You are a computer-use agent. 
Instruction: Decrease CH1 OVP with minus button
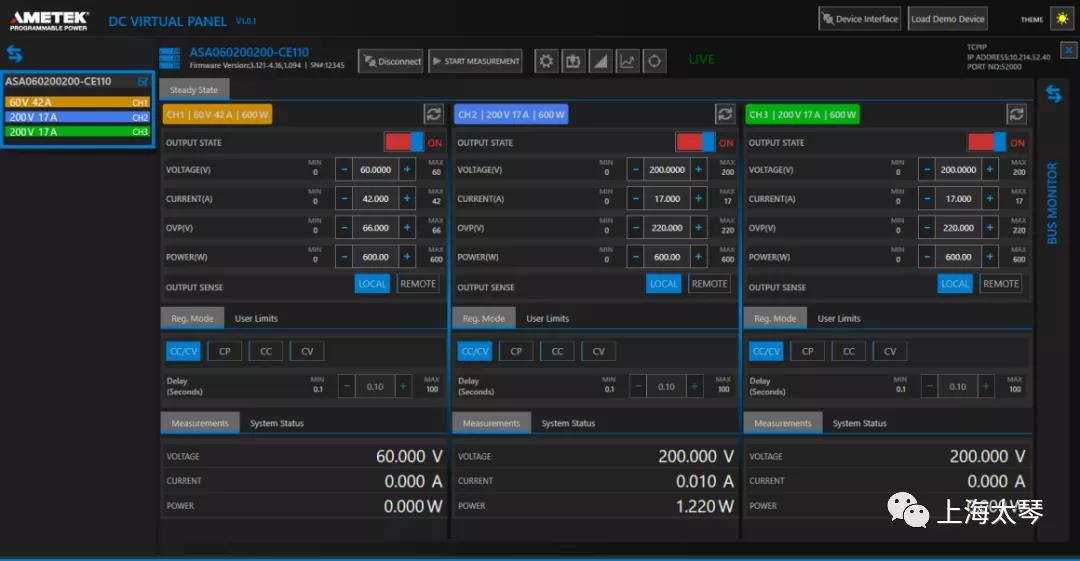click(x=344, y=227)
